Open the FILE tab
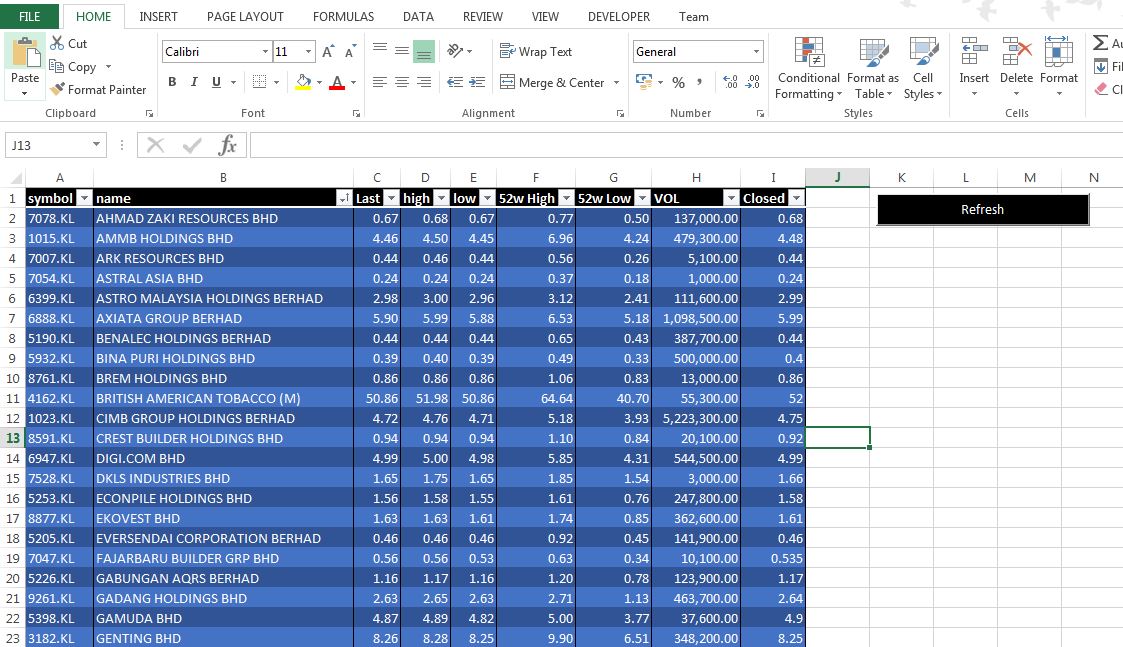The width and height of the screenshot is (1123, 647). click(29, 16)
